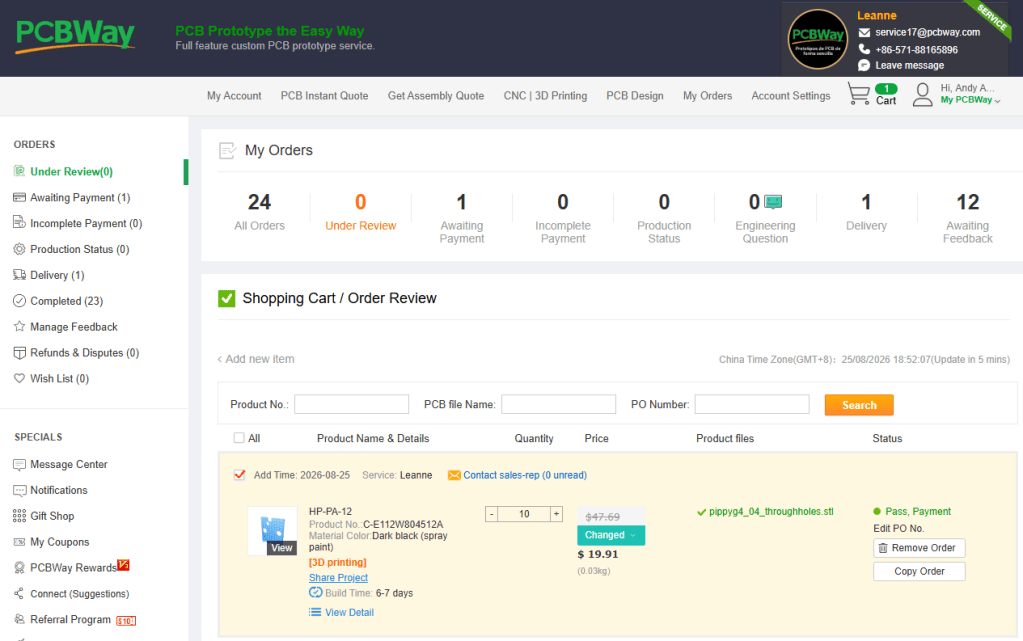Click the Build Time refresh icon
The image size is (1023, 641).
pos(316,593)
